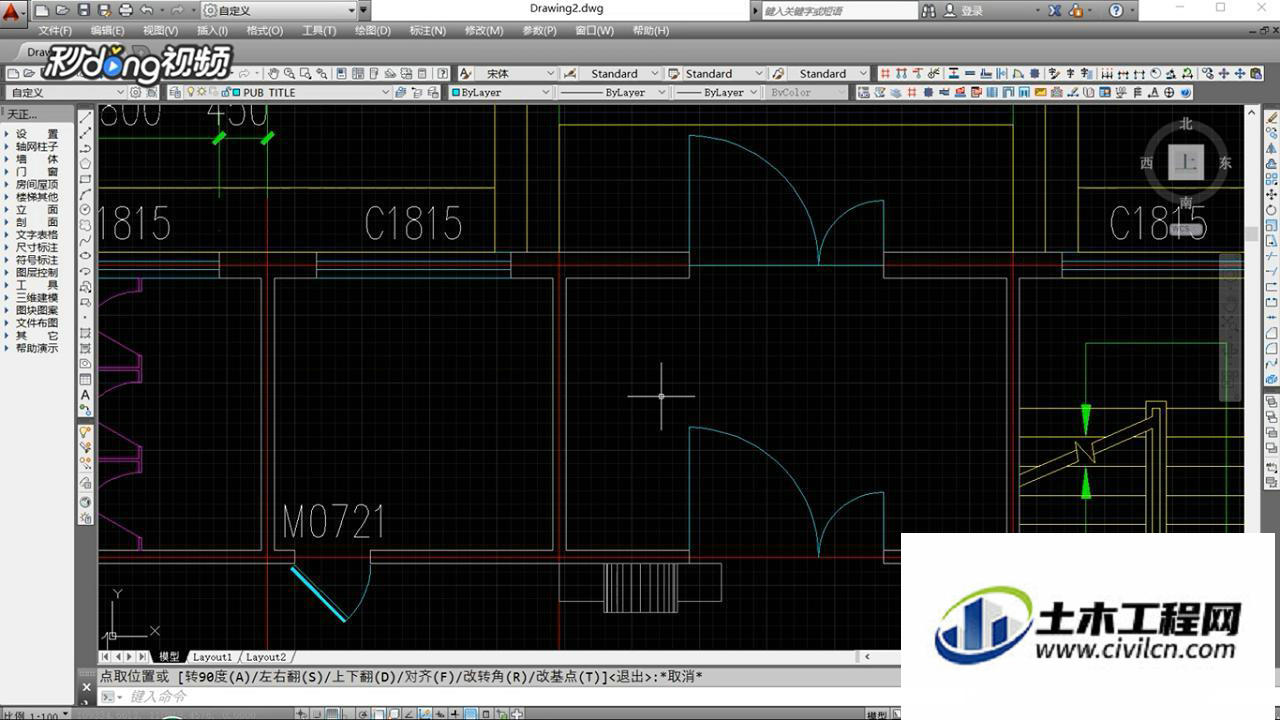Toggle the far-left status bar button
This screenshot has width=1280, height=720.
(x=301, y=714)
